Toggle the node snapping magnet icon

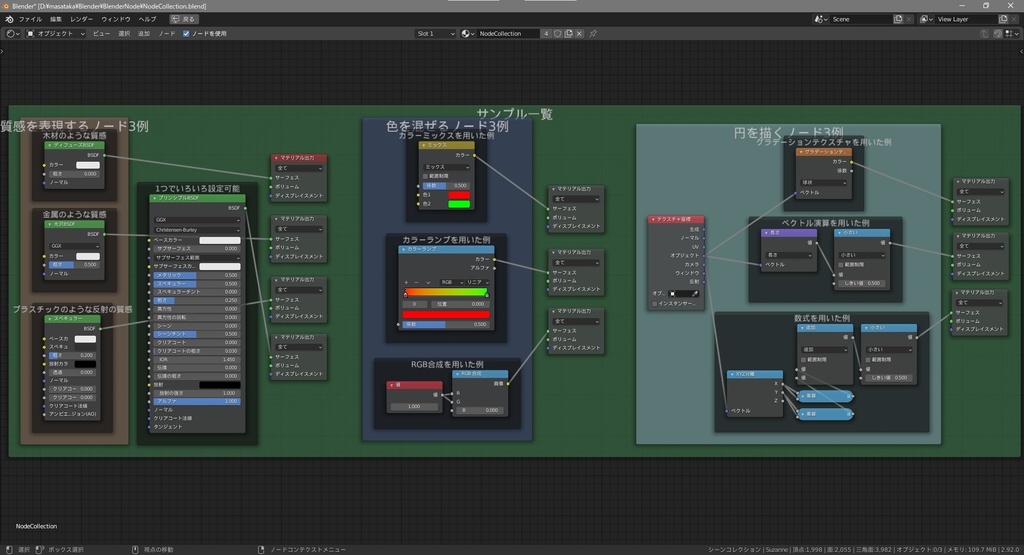(998, 33)
